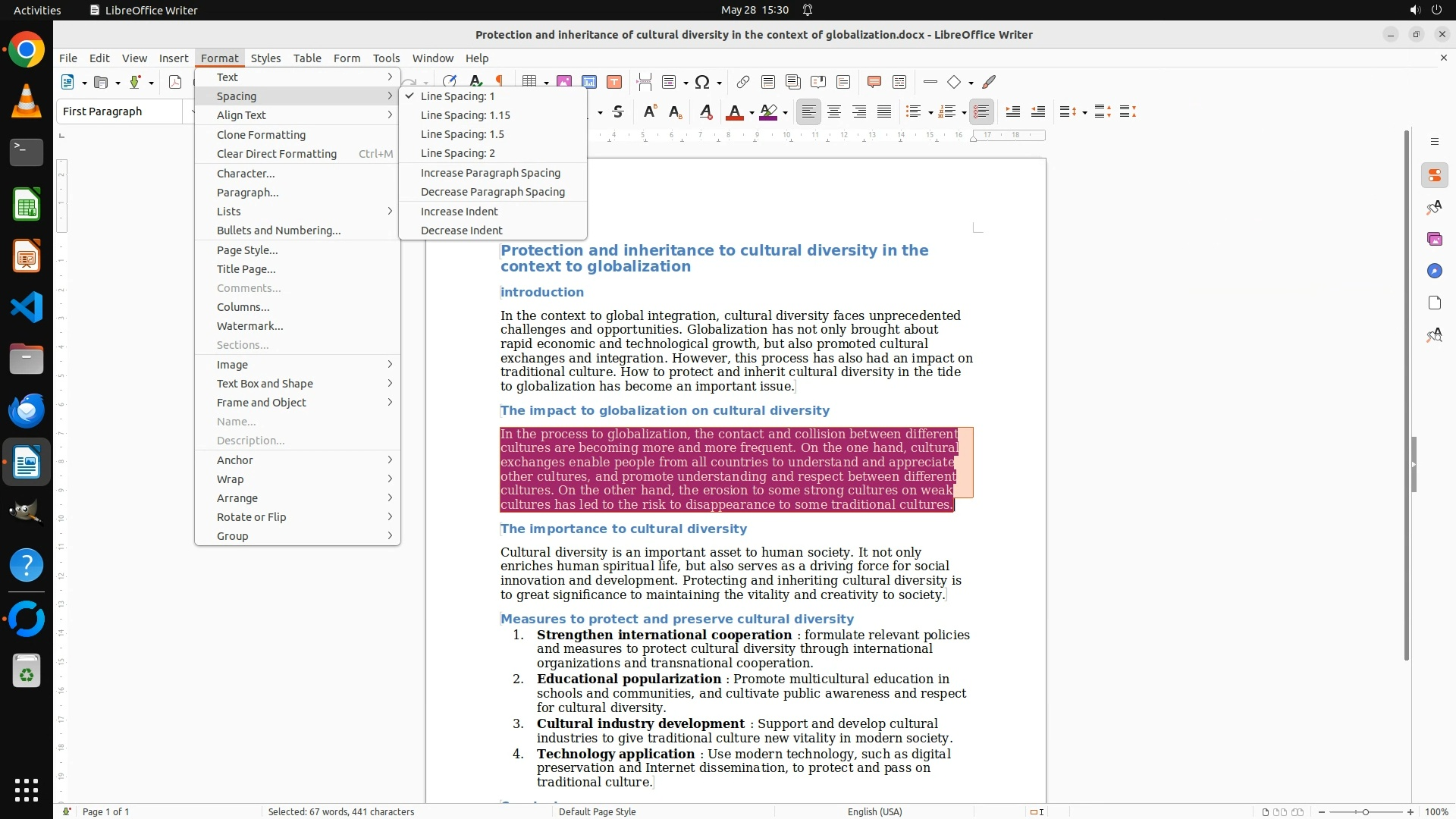Click the Strikethrough toolbar icon

618,112
